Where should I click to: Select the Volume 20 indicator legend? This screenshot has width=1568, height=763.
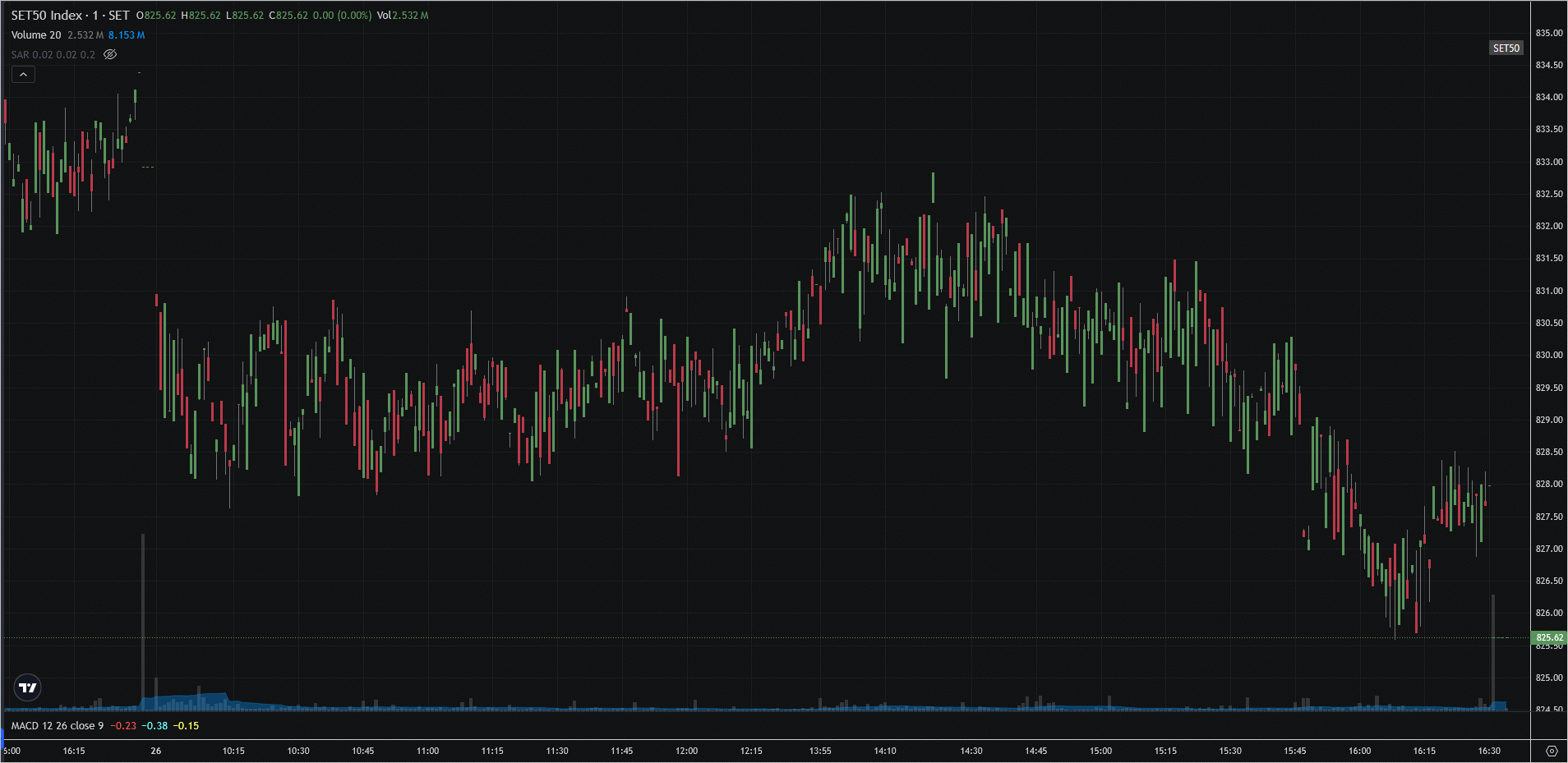pyautogui.click(x=36, y=35)
